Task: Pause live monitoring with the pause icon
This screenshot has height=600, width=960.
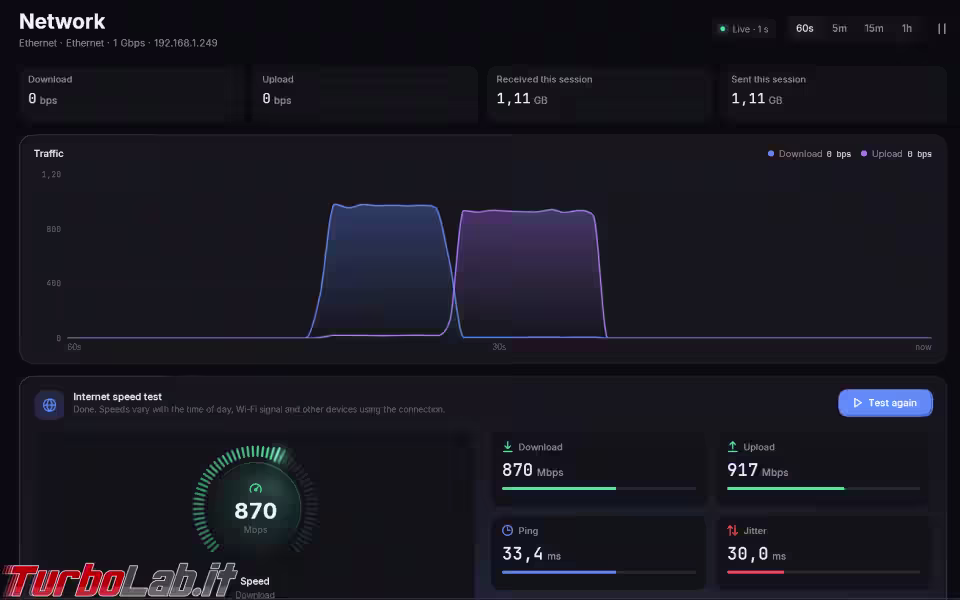Action: point(942,29)
